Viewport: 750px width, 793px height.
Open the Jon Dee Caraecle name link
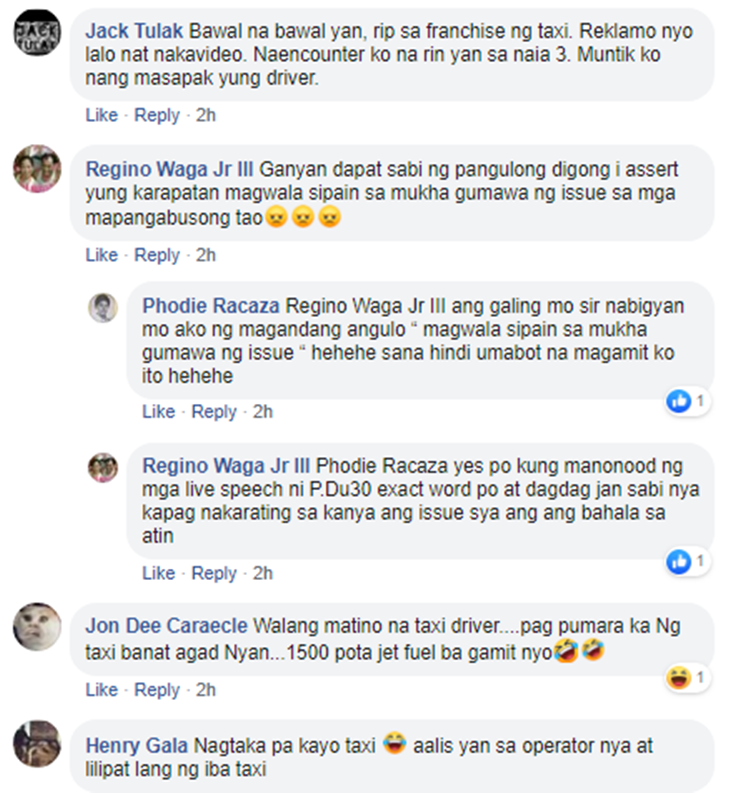point(166,626)
